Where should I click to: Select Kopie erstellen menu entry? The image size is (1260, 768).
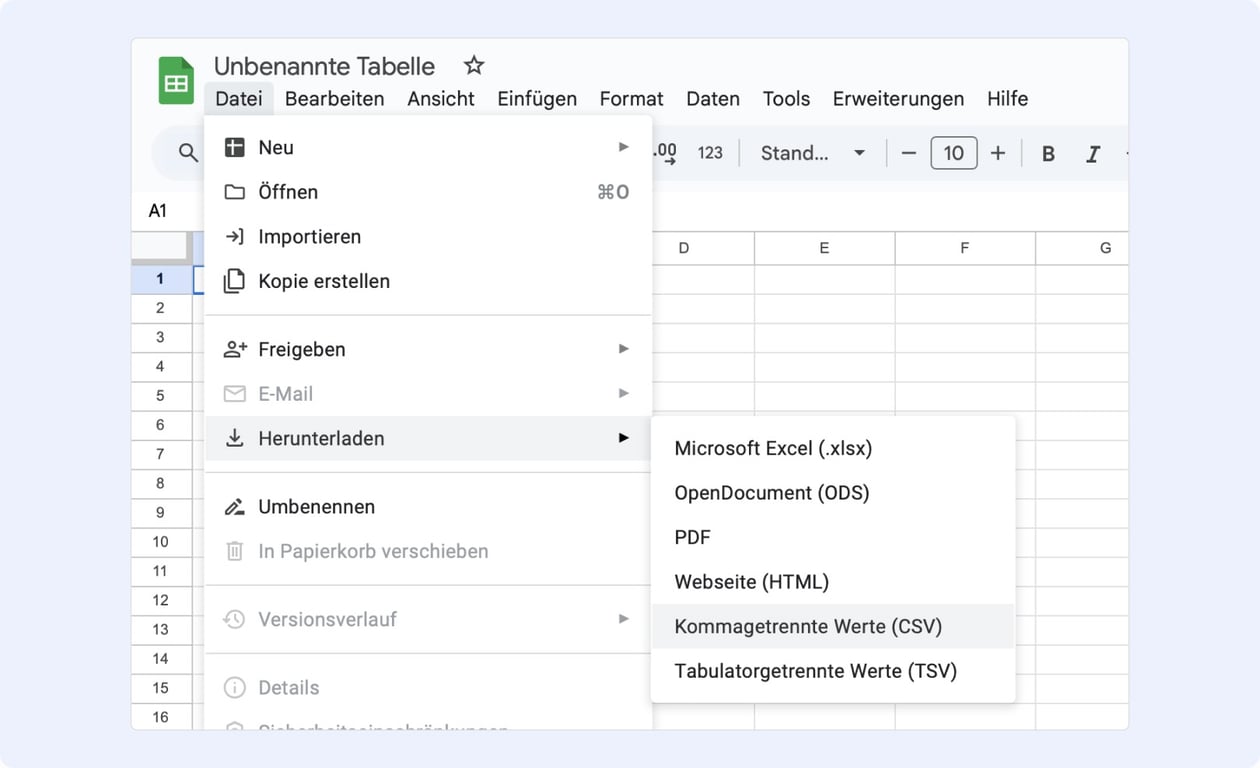pyautogui.click(x=428, y=281)
